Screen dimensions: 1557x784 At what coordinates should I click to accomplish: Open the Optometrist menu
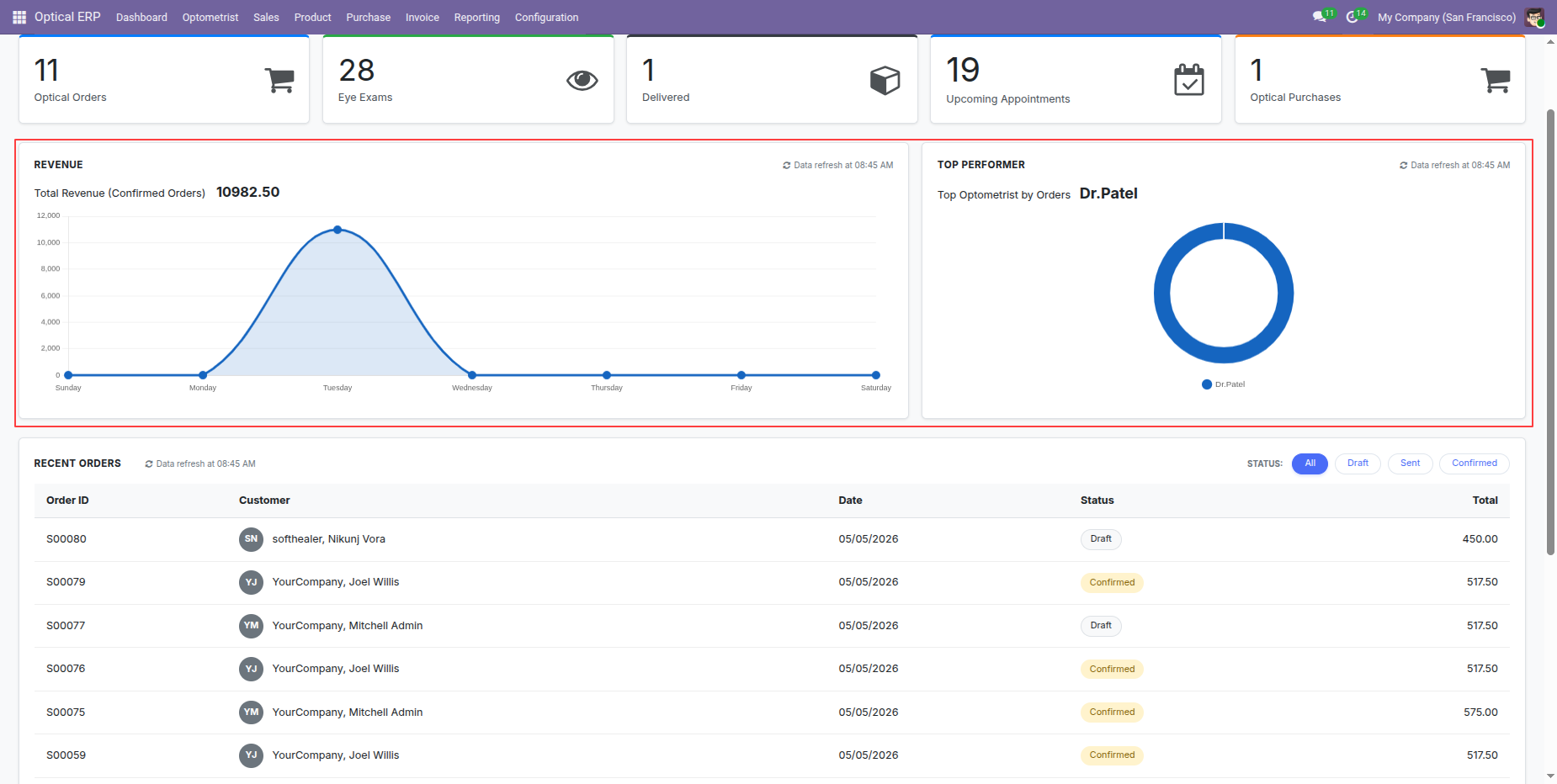[x=210, y=17]
